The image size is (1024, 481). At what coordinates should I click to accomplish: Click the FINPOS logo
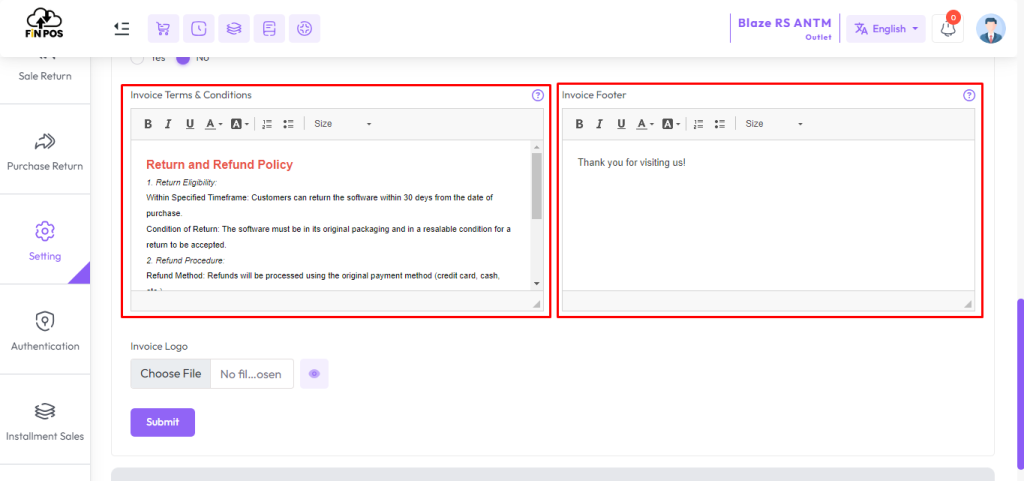click(x=44, y=23)
